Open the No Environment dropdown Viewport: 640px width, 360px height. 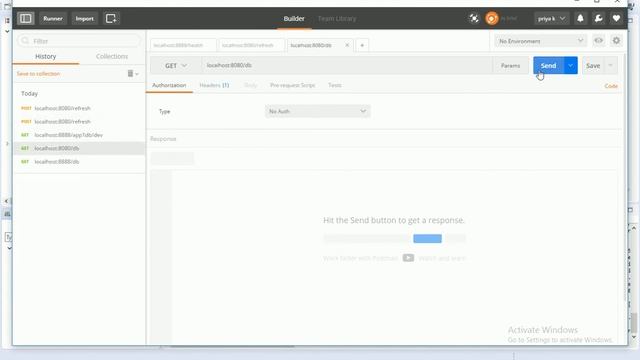click(x=541, y=41)
